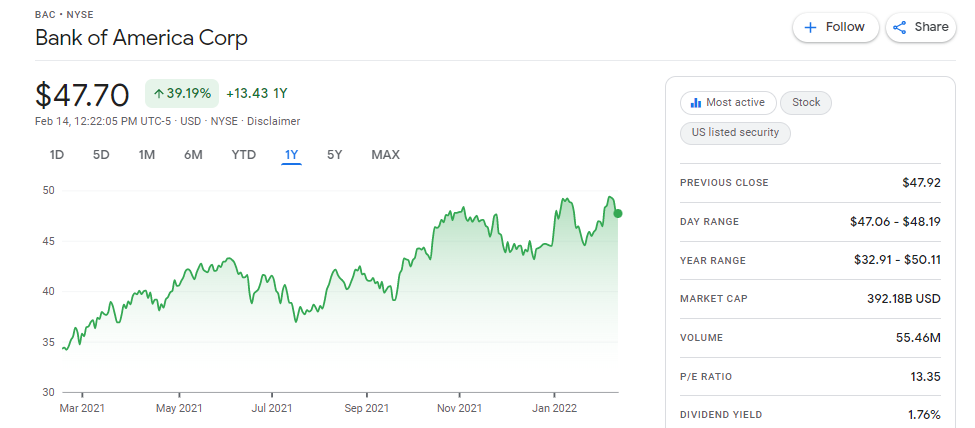Screen dimensions: 975x428
Task: Click the VOLUME label
Action: coord(701,338)
